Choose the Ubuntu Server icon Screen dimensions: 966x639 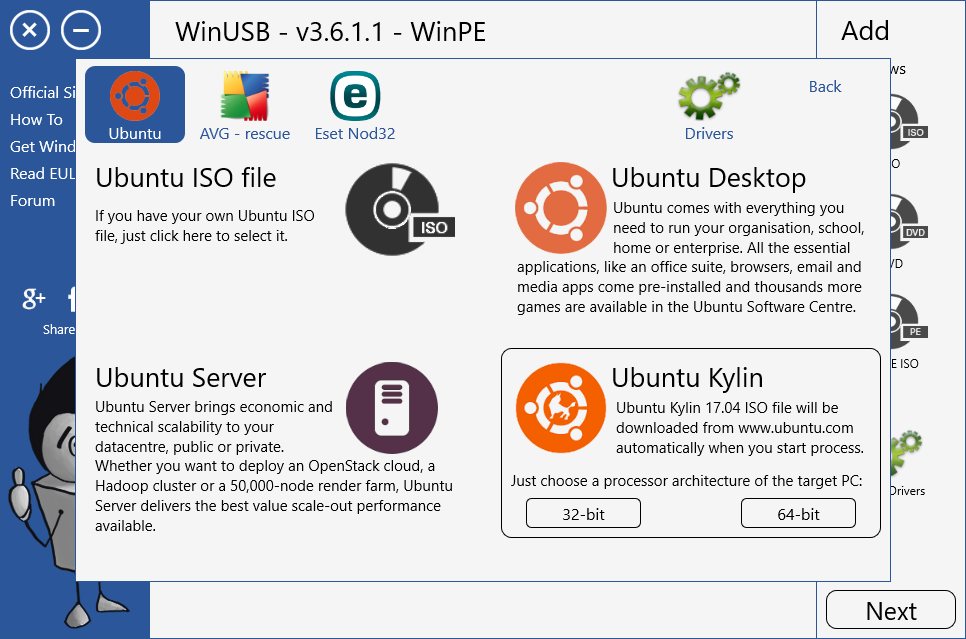[x=391, y=408]
